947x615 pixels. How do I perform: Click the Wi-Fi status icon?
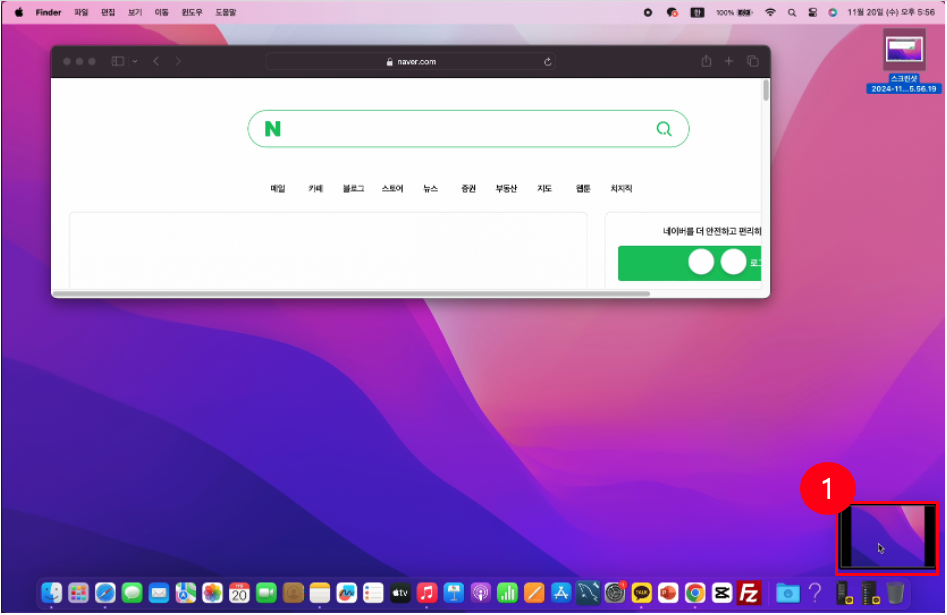pos(770,12)
